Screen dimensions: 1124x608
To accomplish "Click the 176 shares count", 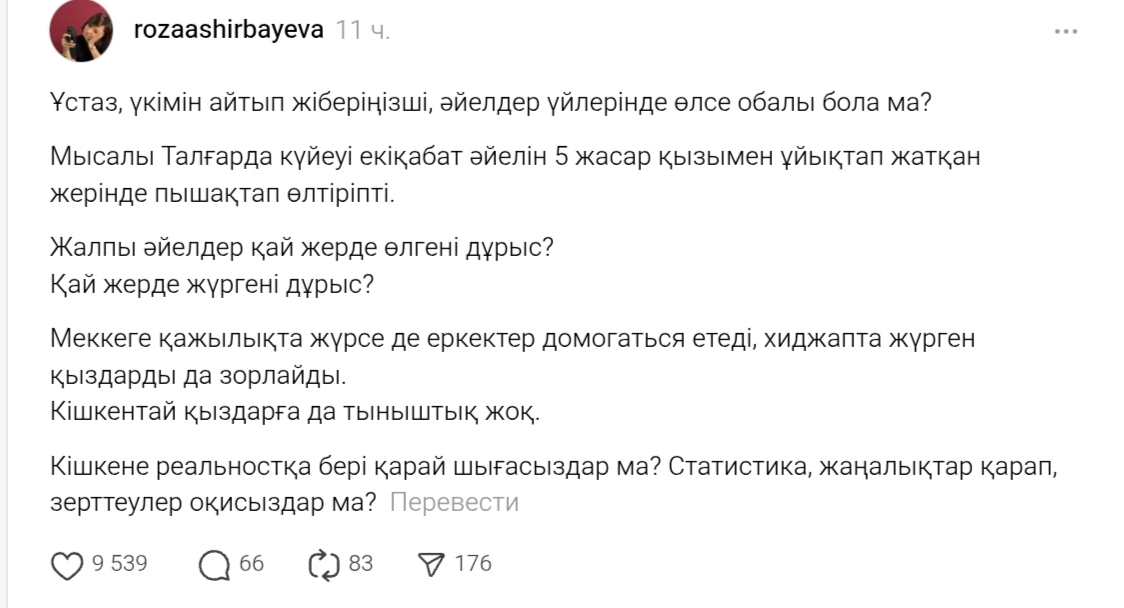I will [473, 564].
